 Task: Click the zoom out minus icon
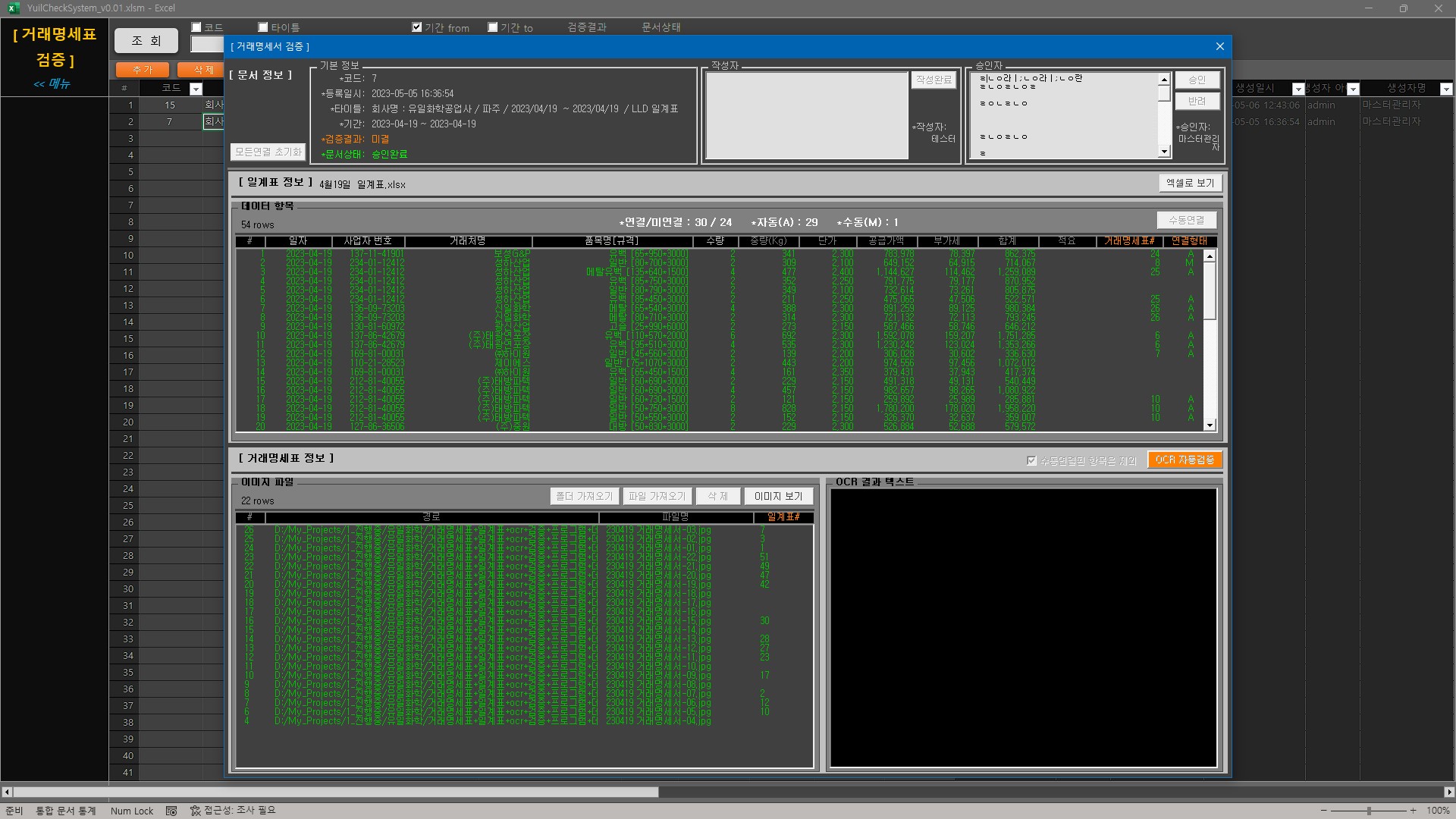(1324, 811)
